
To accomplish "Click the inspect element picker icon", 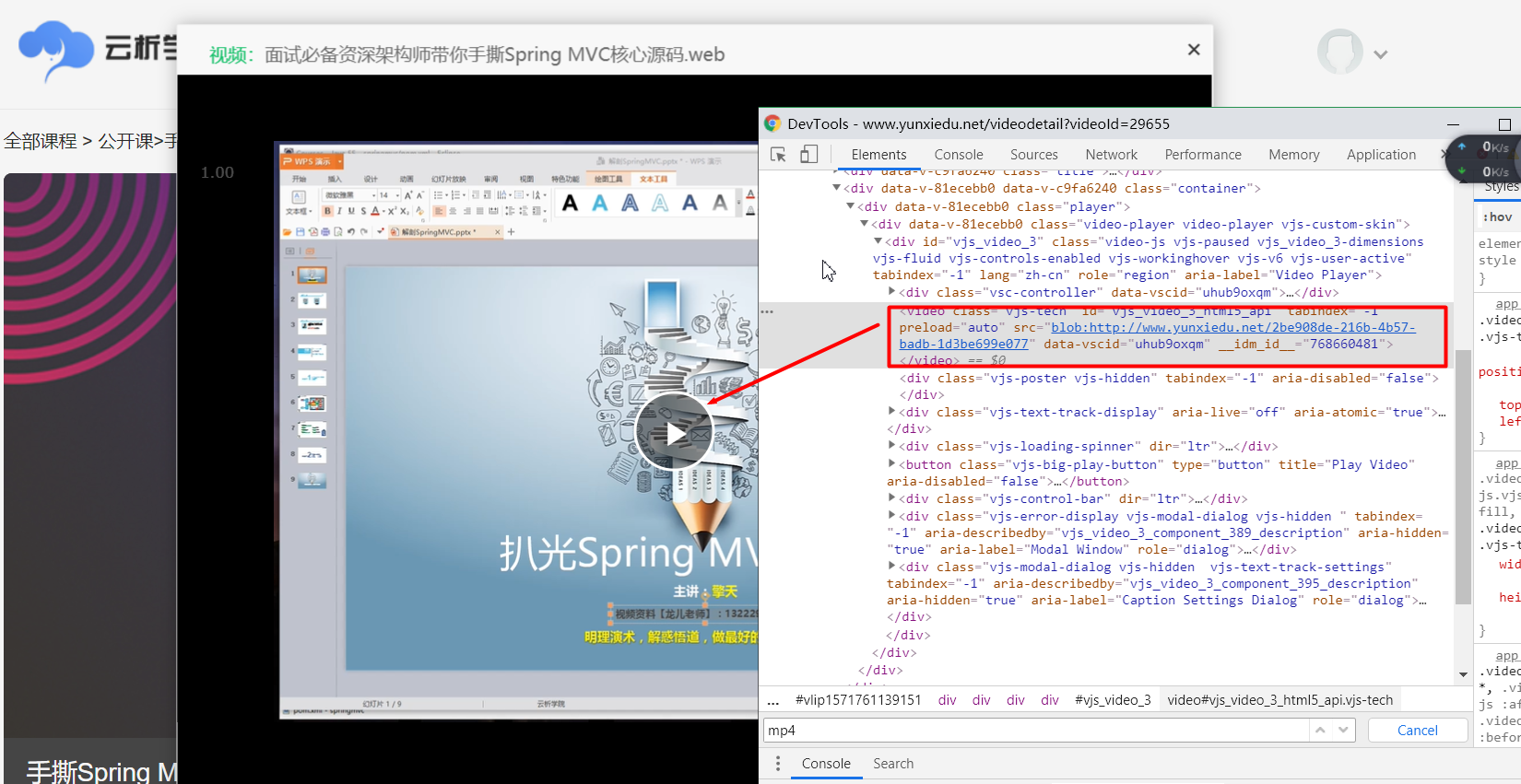I will tap(779, 155).
